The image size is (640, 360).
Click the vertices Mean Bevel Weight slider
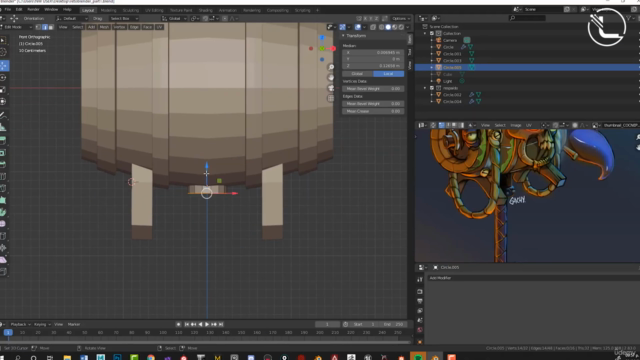(x=373, y=89)
